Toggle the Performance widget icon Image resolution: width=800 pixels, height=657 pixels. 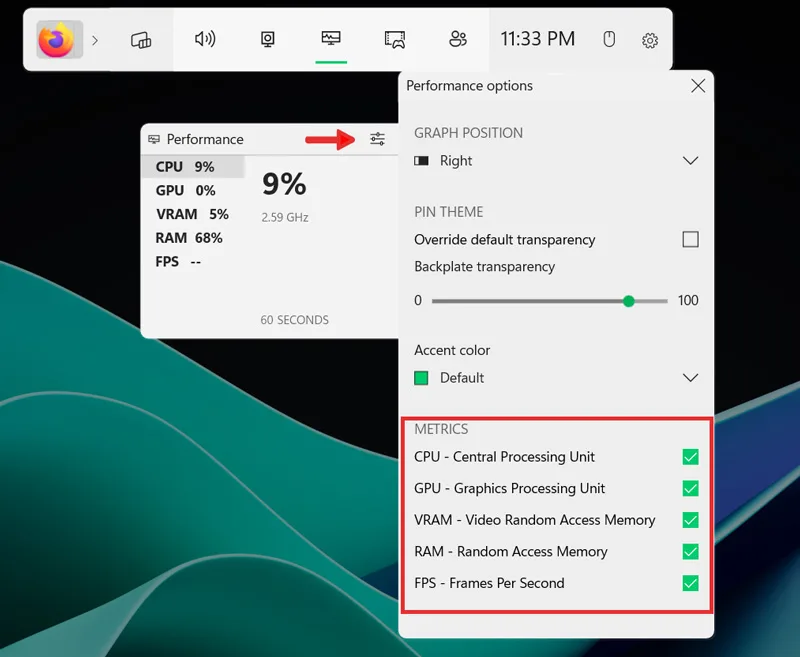(x=331, y=38)
